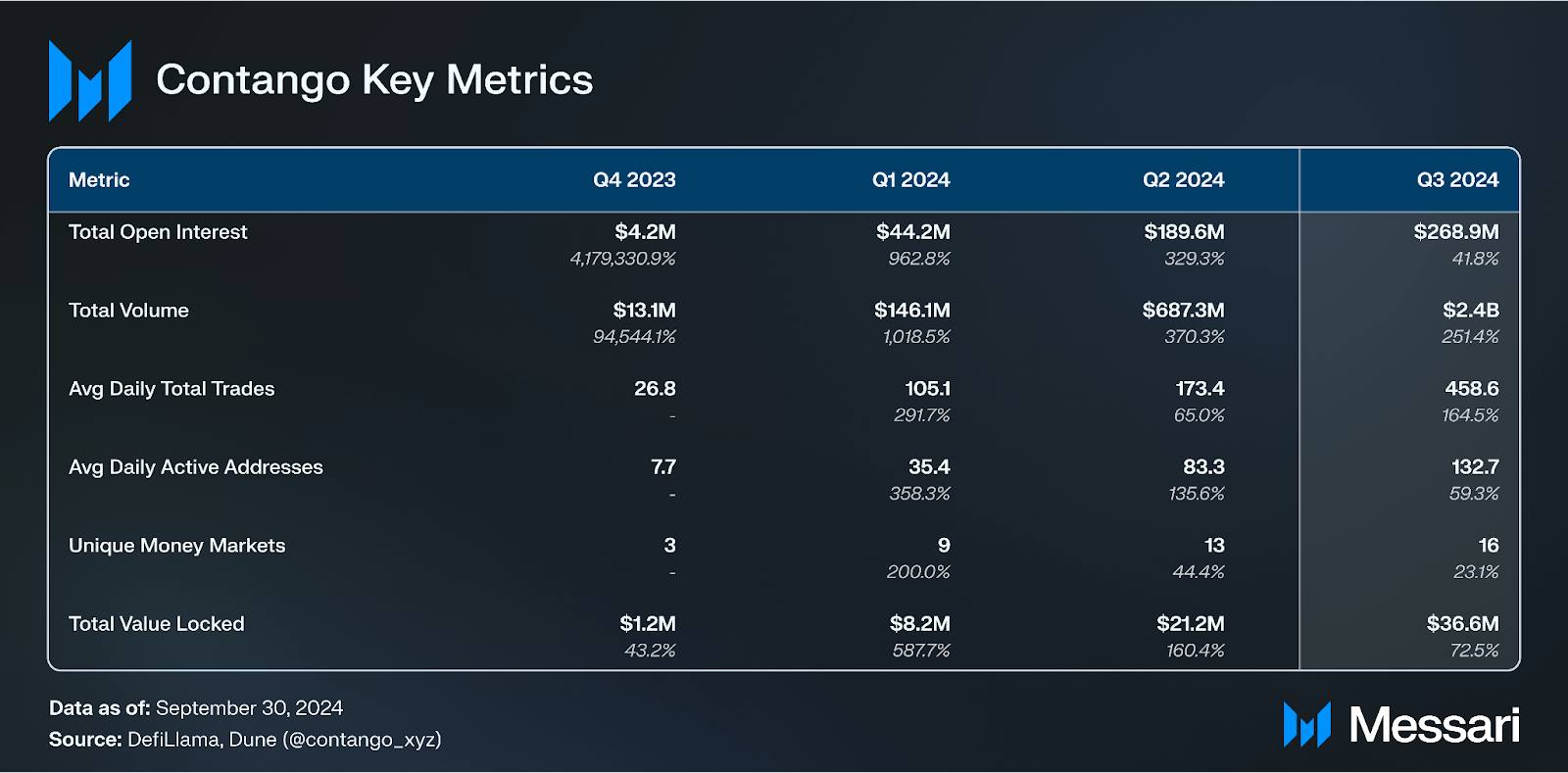Select the '962.8%' change value
The height and width of the screenshot is (773, 1568).
919,259
